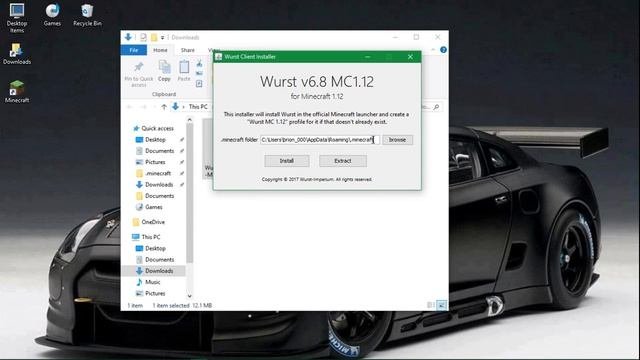The image size is (640, 360).
Task: Select Music under This PC
Action: 148,282
